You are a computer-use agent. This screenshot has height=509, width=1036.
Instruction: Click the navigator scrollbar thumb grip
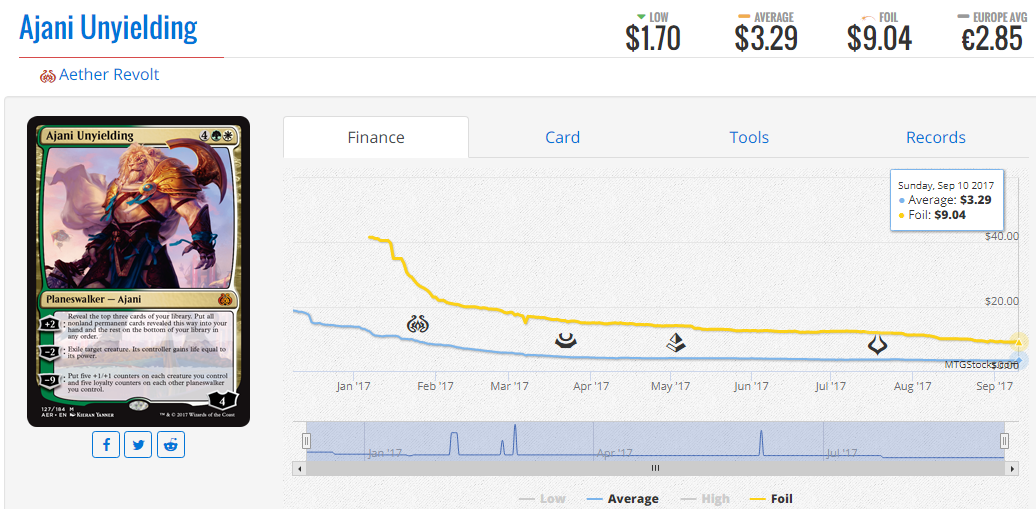pyautogui.click(x=655, y=468)
